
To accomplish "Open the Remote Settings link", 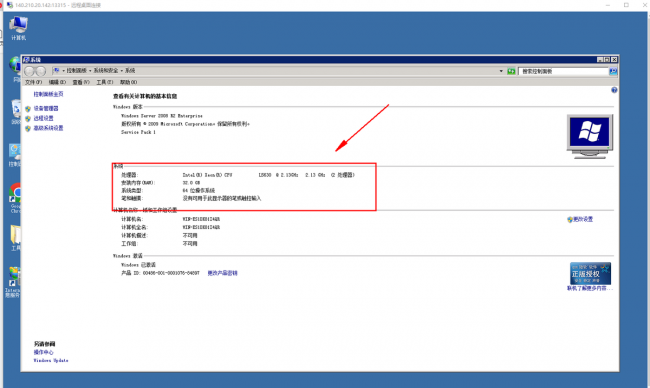I will (x=44, y=119).
